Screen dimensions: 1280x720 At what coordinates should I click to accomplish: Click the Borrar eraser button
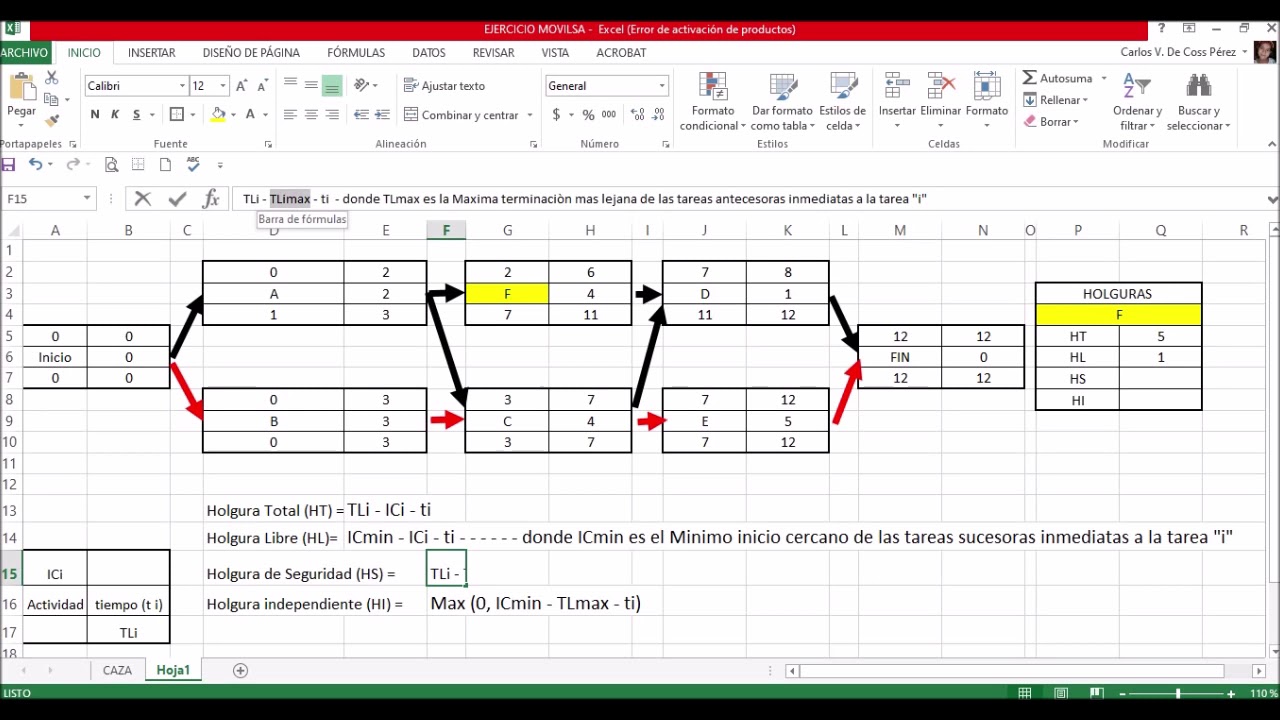pos(1051,122)
